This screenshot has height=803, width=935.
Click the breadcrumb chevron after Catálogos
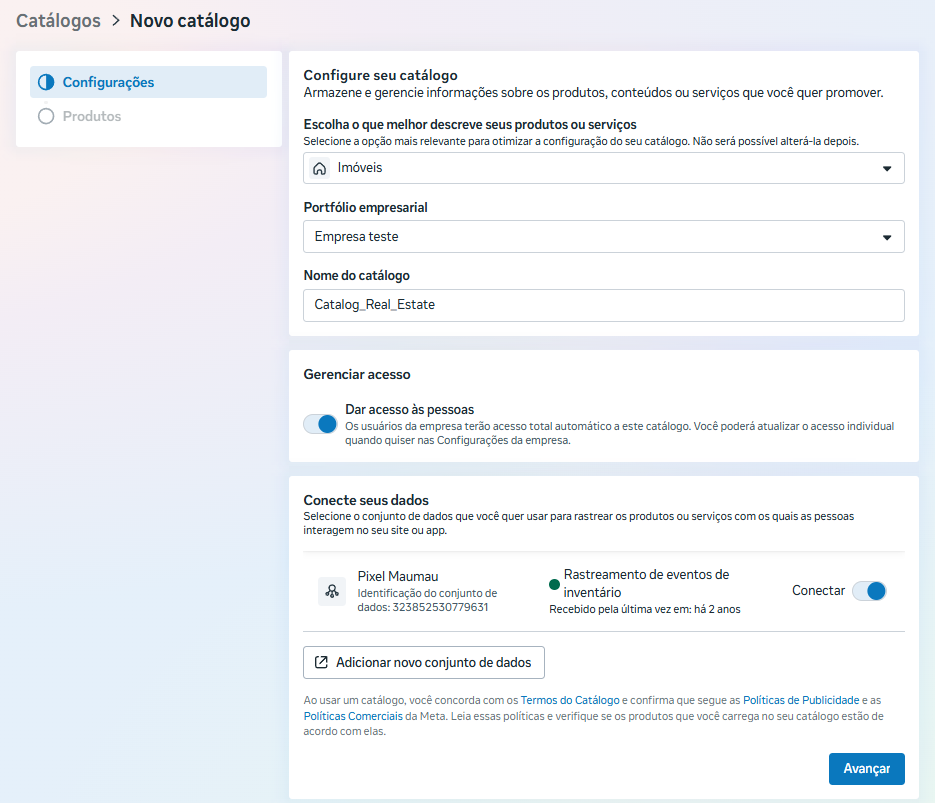coord(116,21)
